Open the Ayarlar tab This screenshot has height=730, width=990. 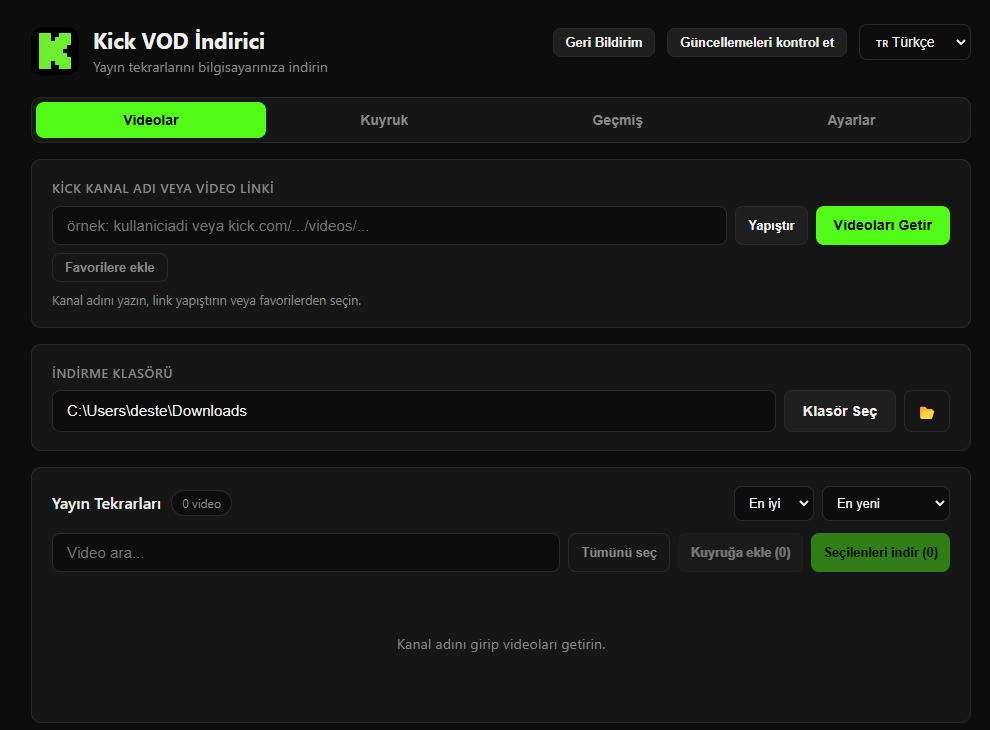851,120
